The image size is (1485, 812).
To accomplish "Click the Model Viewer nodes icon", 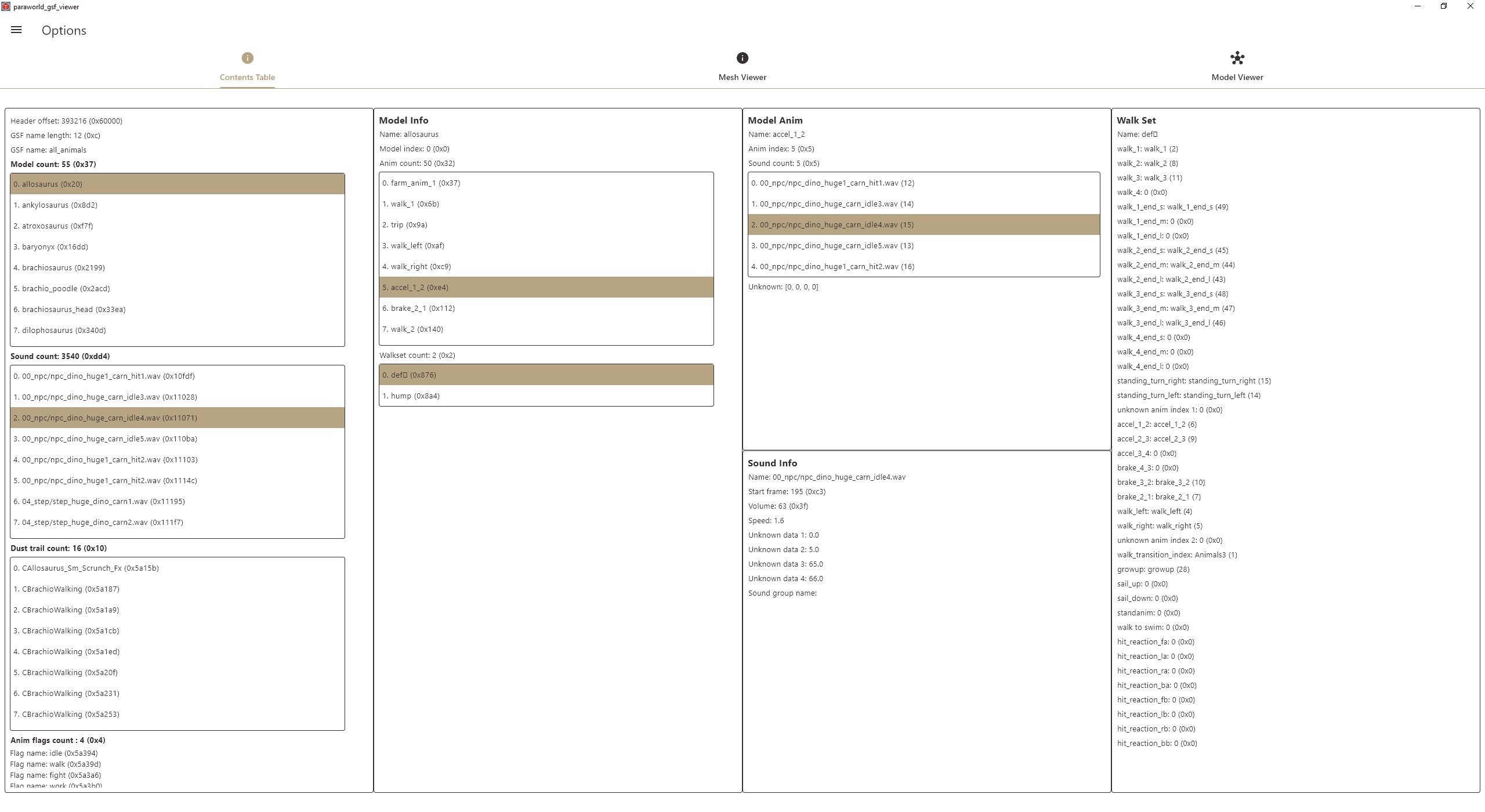I will coord(1237,58).
